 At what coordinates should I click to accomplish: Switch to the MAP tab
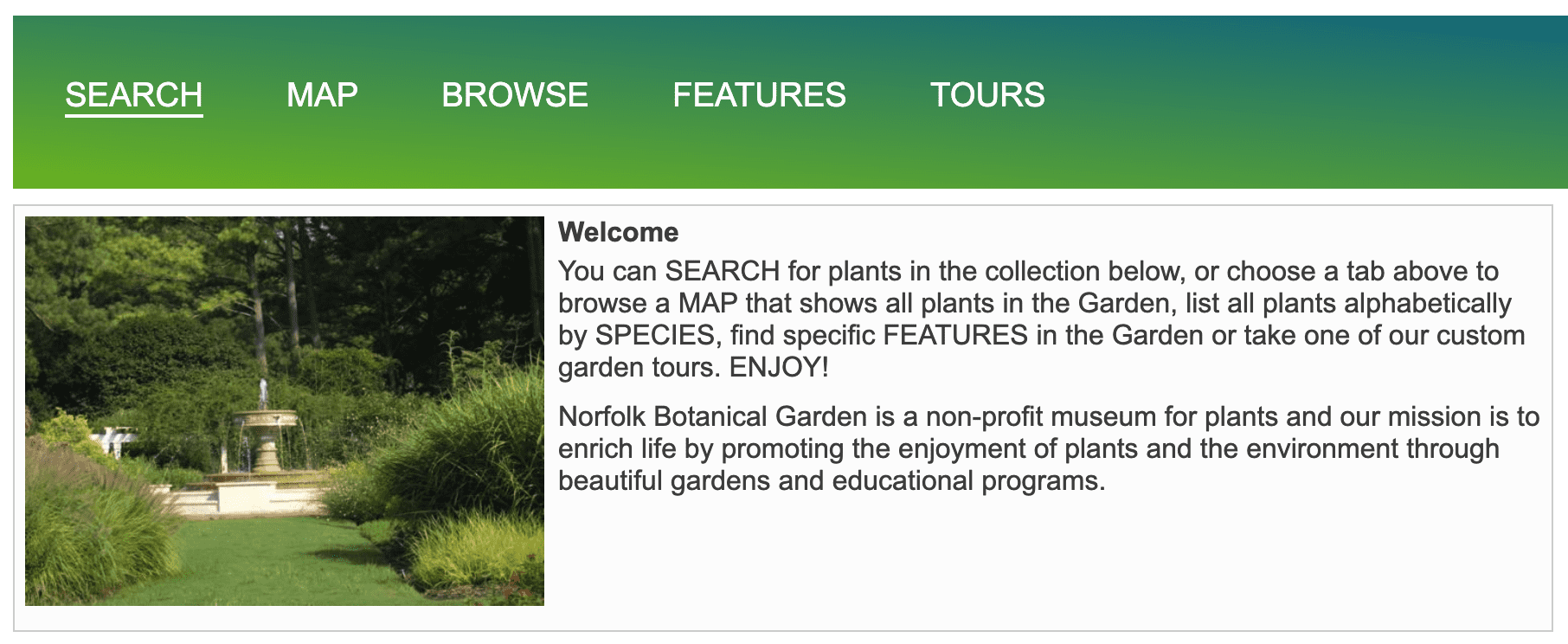pyautogui.click(x=322, y=94)
